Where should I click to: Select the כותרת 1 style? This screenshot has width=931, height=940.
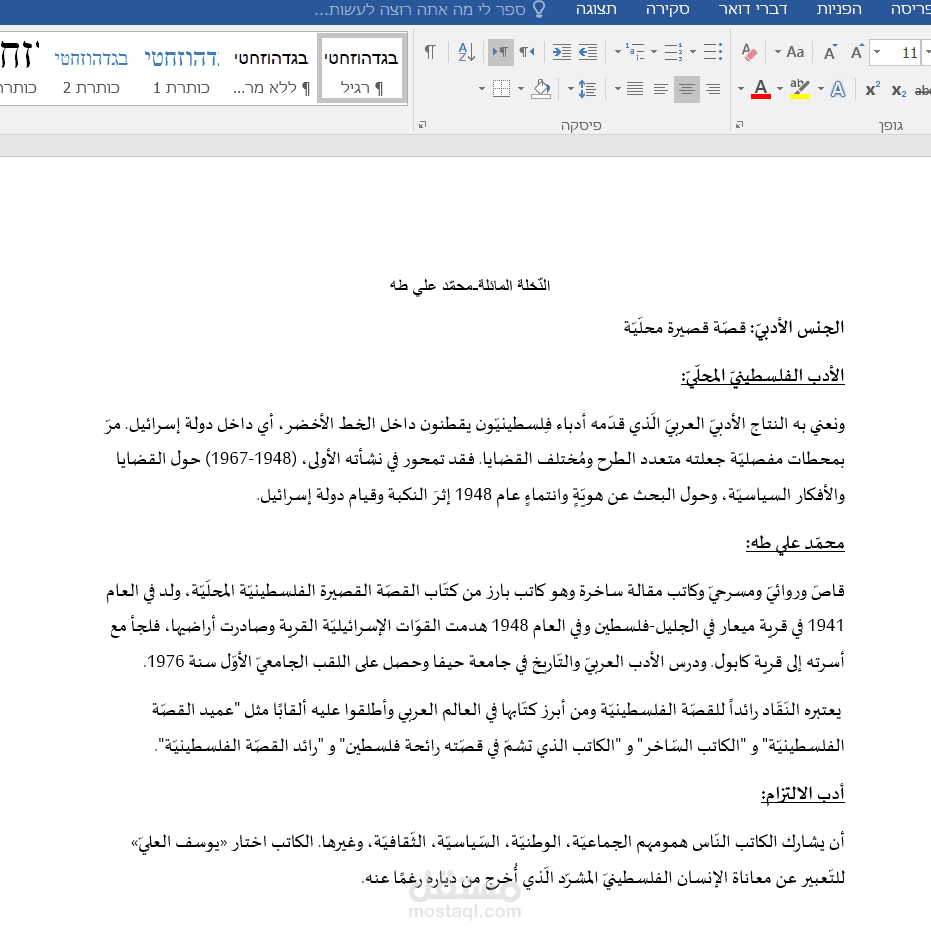(x=181, y=70)
